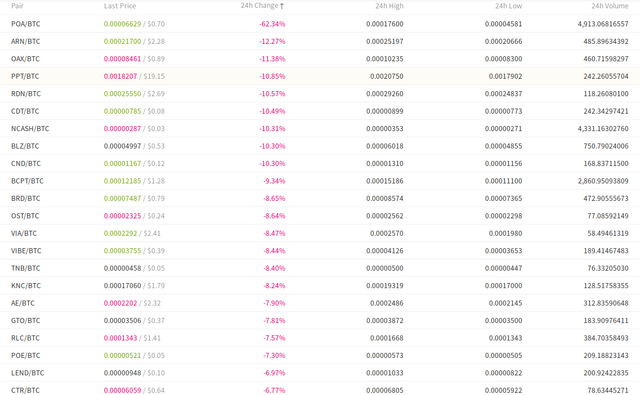Open the VIBE/BTC pair
The image size is (640, 395).
(x=26, y=251)
